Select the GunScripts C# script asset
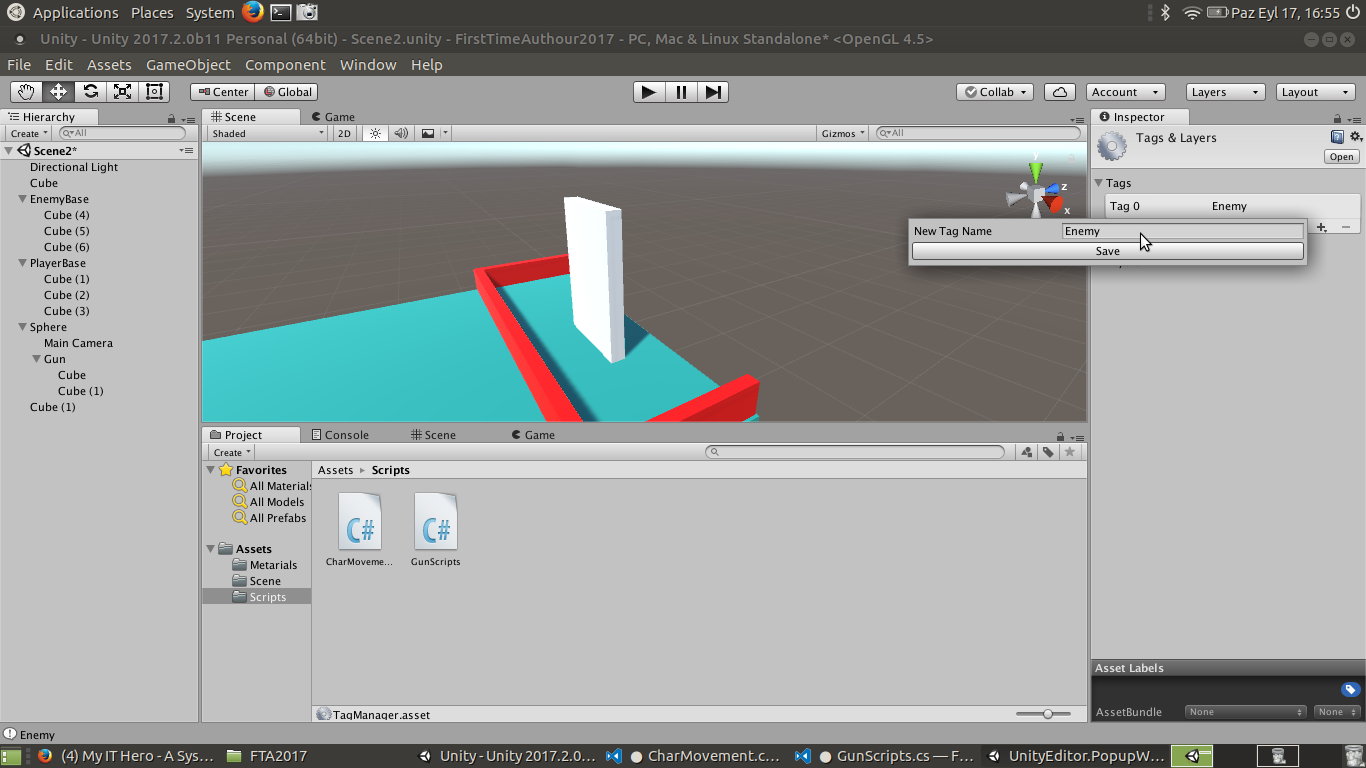The height and width of the screenshot is (768, 1366). coord(436,530)
